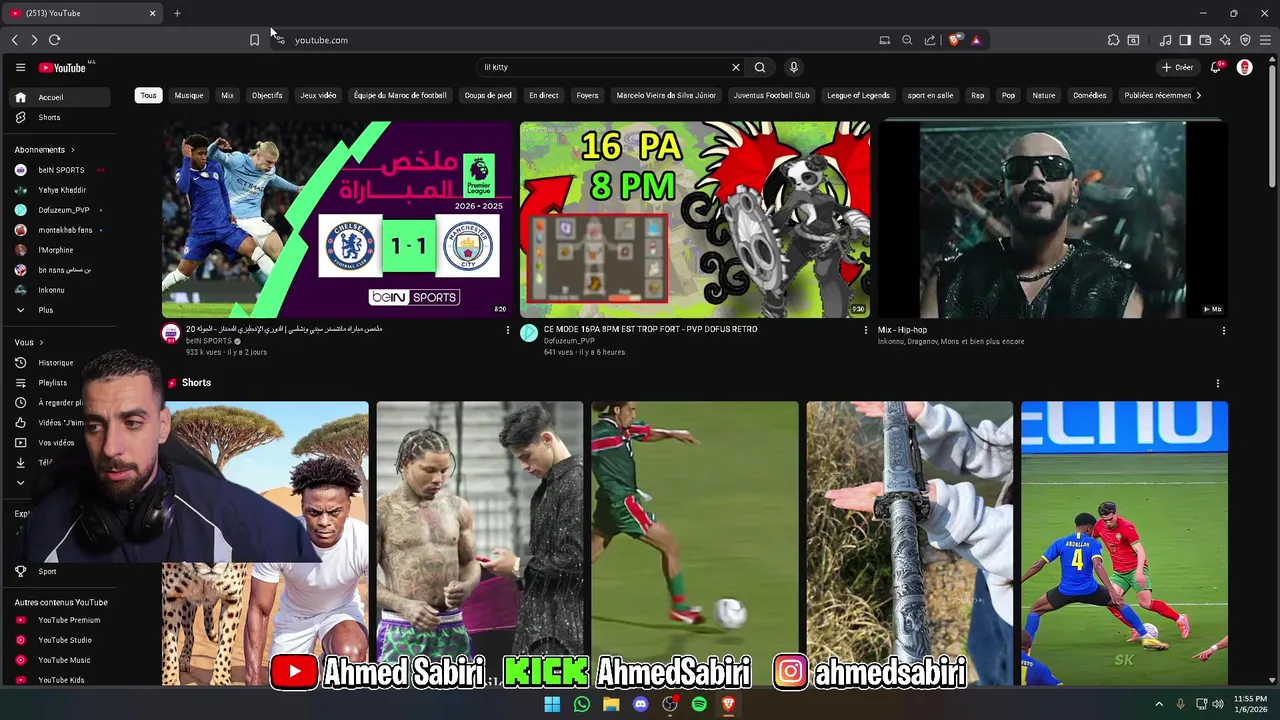This screenshot has height=720, width=1280.
Task: Open Spotify from the taskbar
Action: click(x=699, y=704)
